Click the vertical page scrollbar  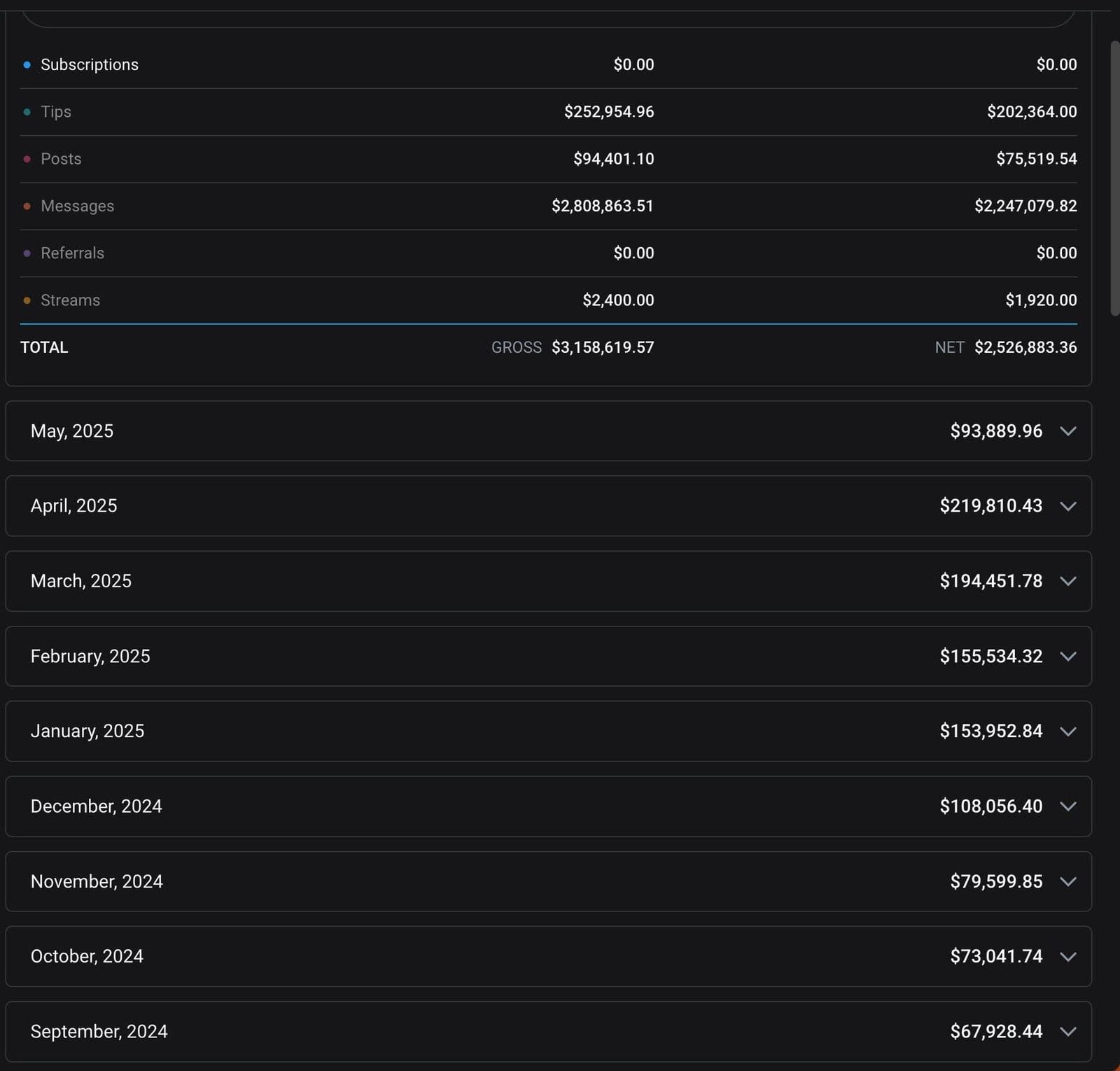1114,178
